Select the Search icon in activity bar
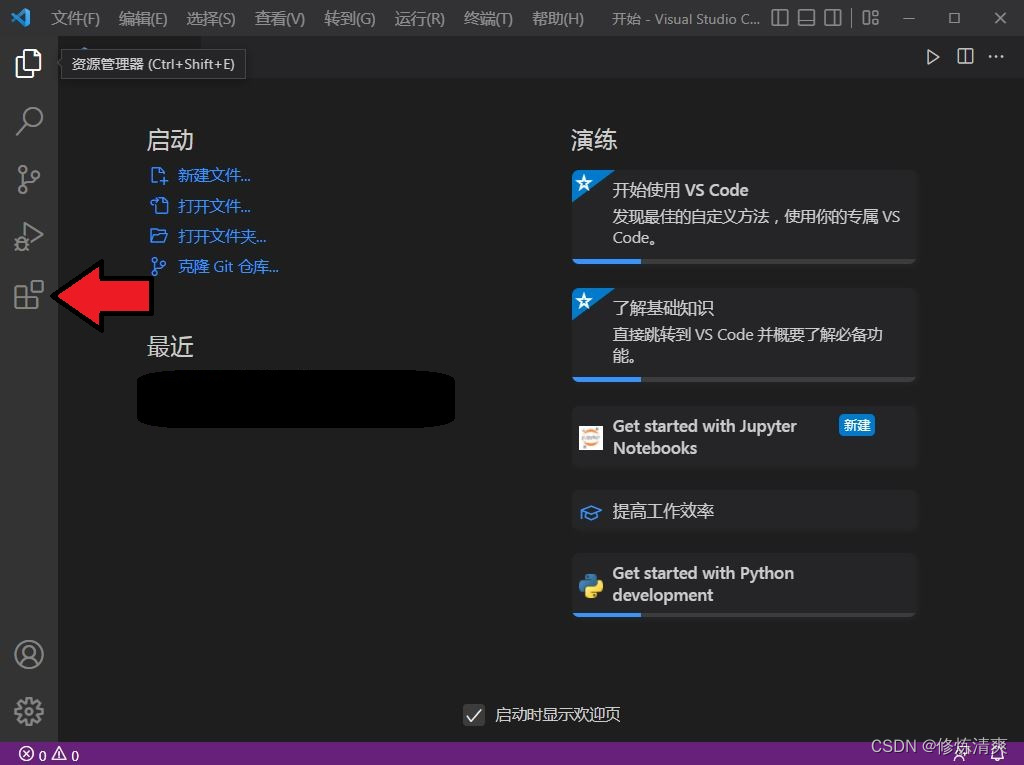Viewport: 1024px width, 765px height. (28, 121)
